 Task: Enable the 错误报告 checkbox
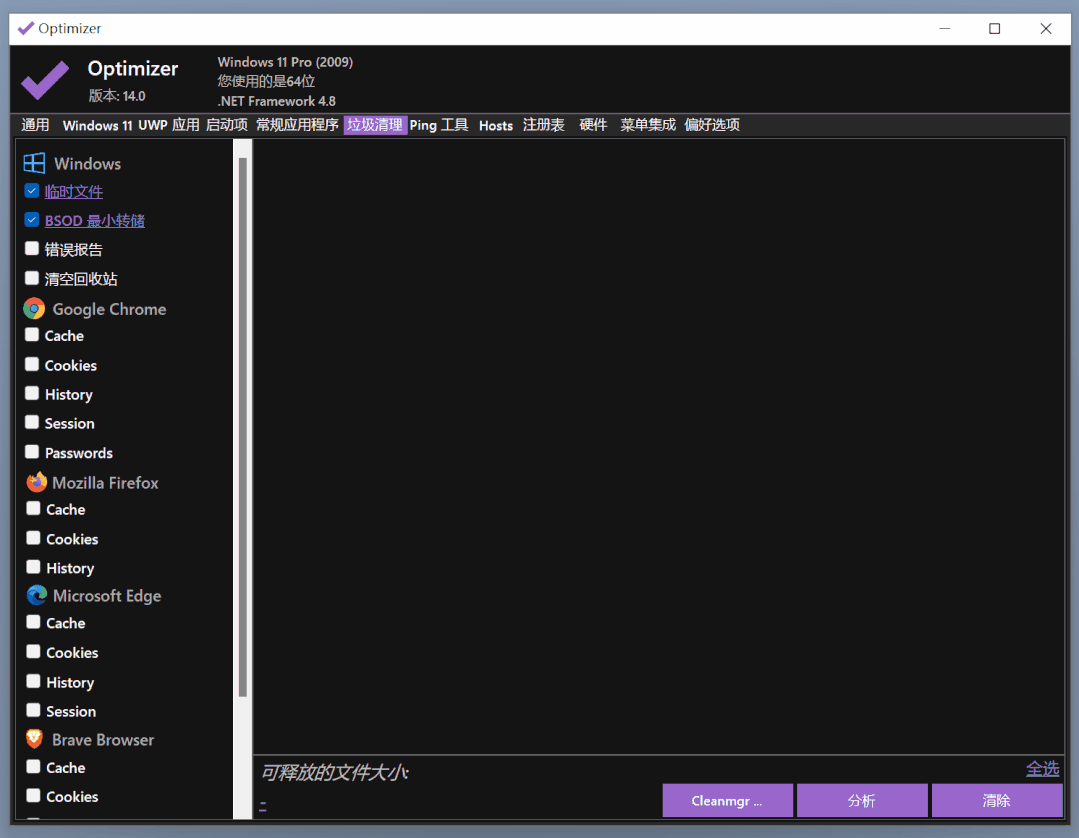(x=32, y=248)
